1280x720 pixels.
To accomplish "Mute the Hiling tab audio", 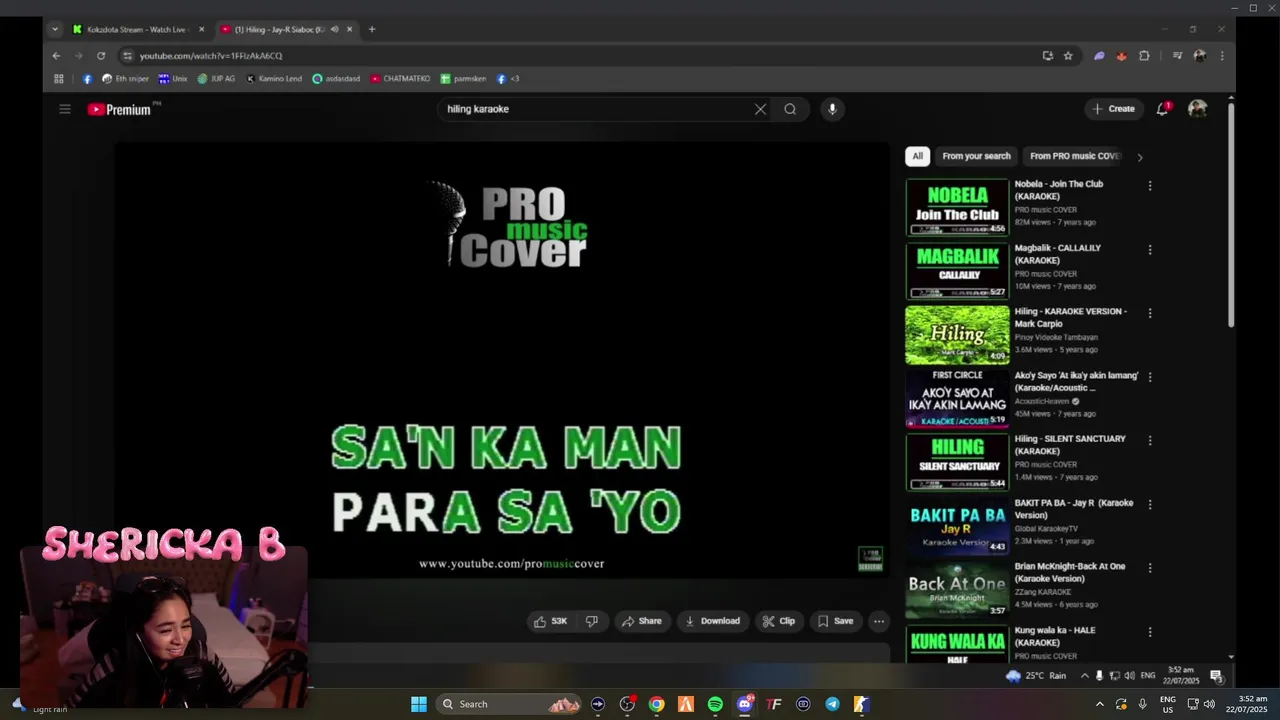I will (334, 29).
